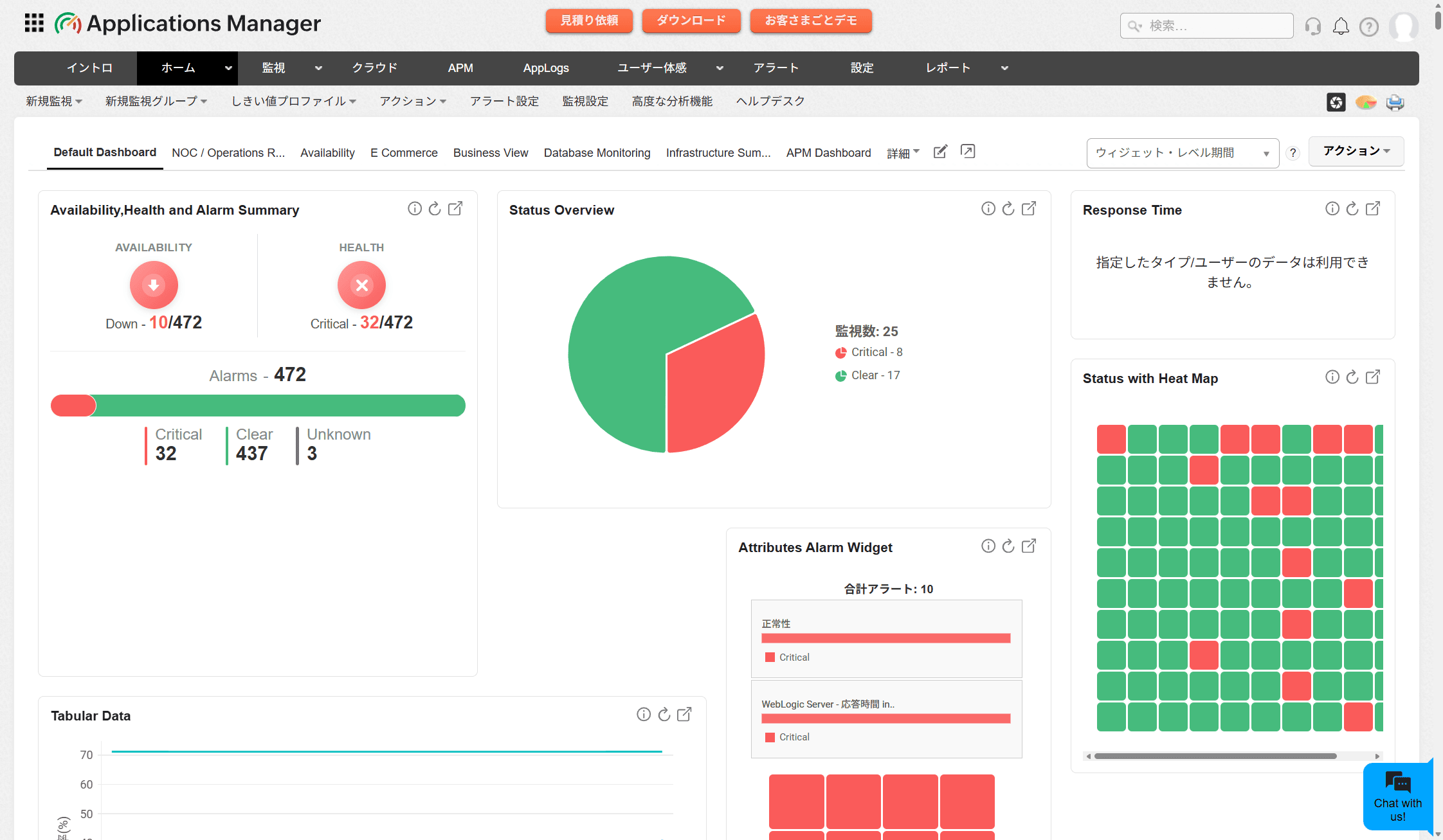Click red critical portion of Alarms bar
This screenshot has height=840, width=1443.
click(x=73, y=406)
